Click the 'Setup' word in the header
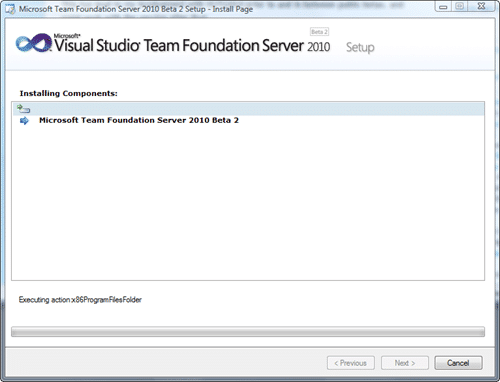 360,47
